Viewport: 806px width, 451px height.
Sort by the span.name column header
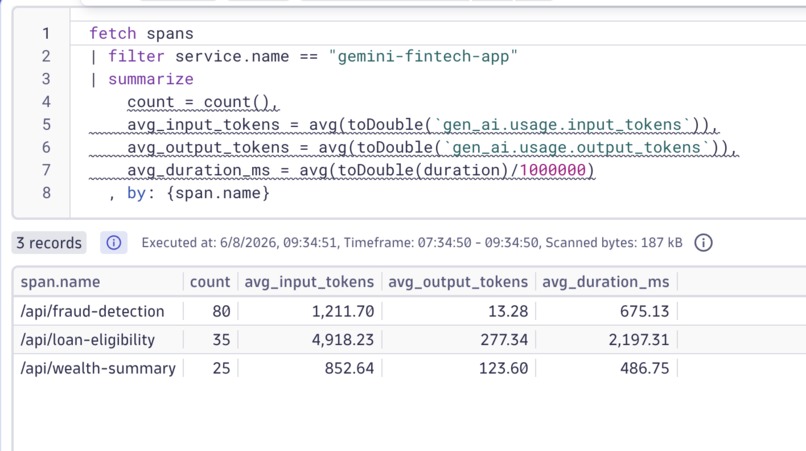point(60,282)
